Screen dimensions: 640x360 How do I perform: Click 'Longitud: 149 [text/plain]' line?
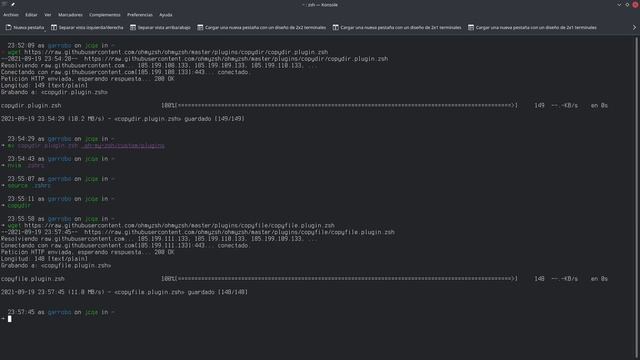tap(44, 86)
